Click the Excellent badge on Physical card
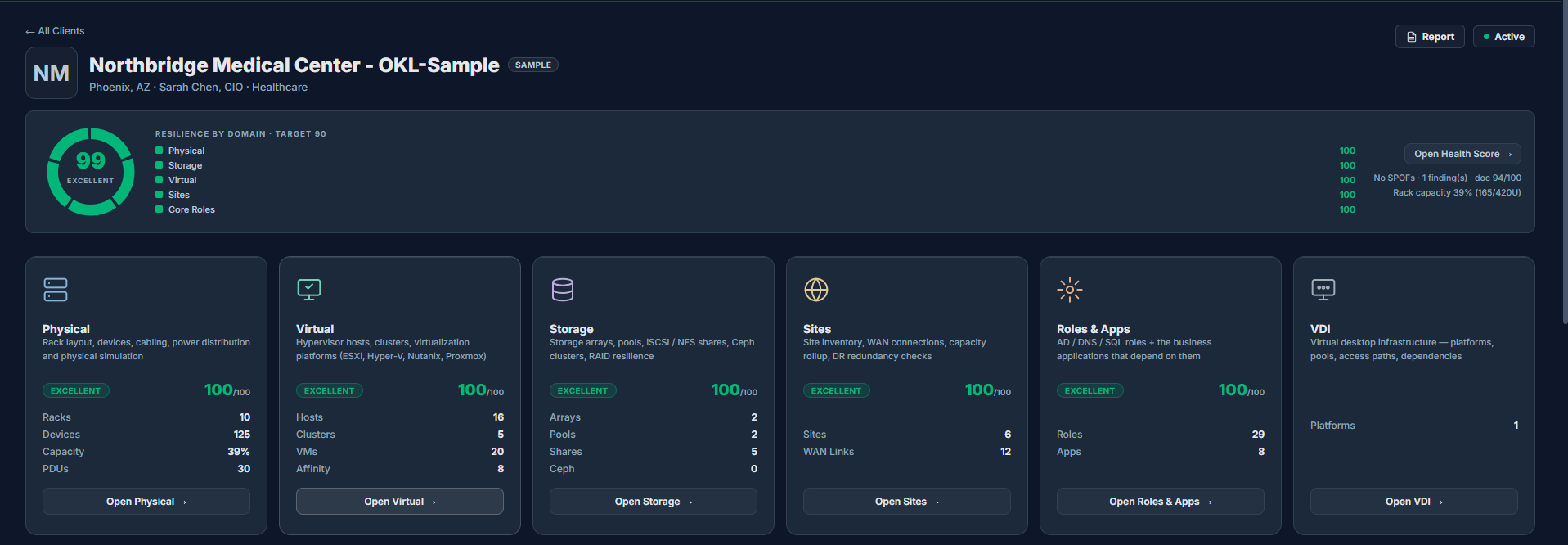The width and height of the screenshot is (1568, 545). click(x=76, y=390)
